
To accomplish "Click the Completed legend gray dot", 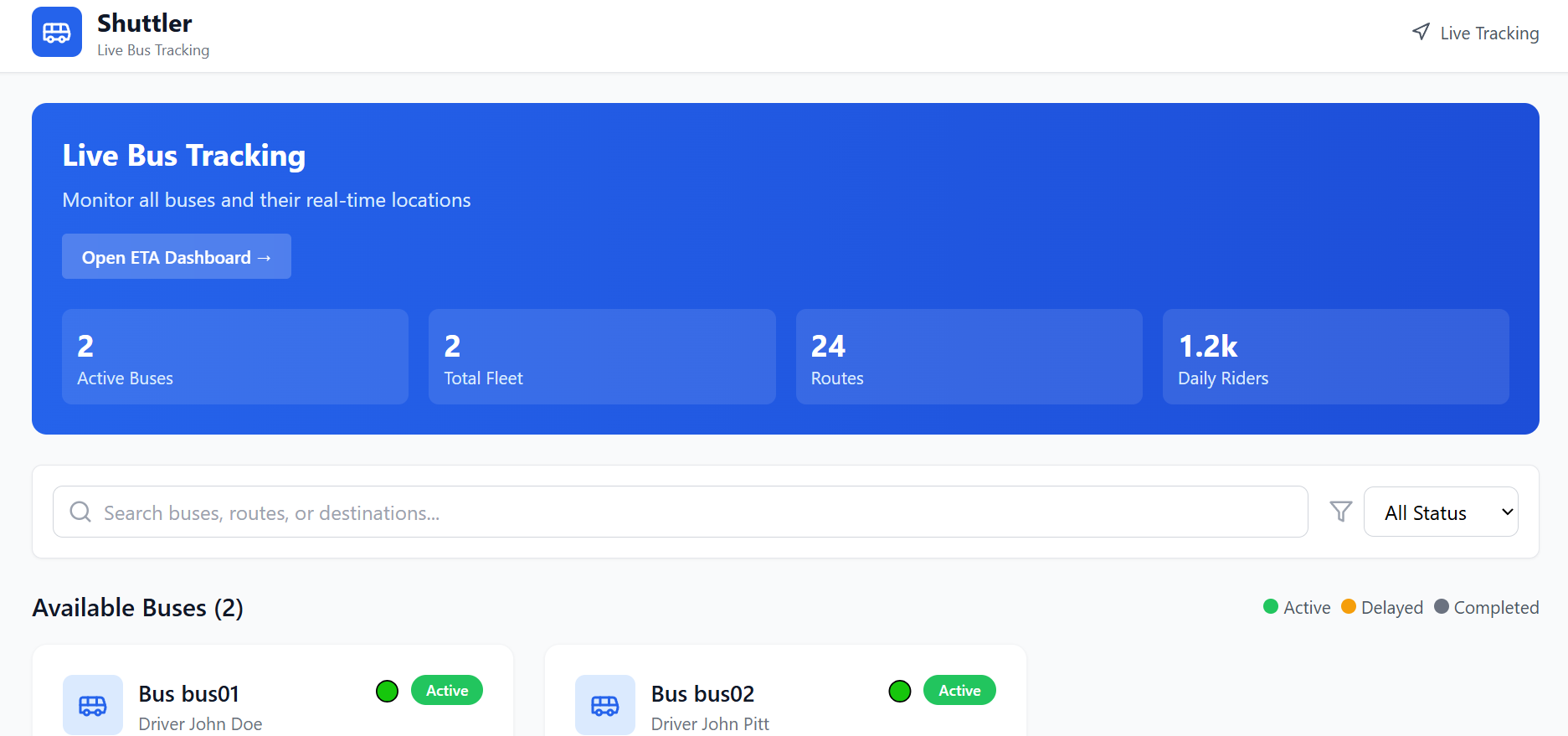I will (x=1442, y=606).
